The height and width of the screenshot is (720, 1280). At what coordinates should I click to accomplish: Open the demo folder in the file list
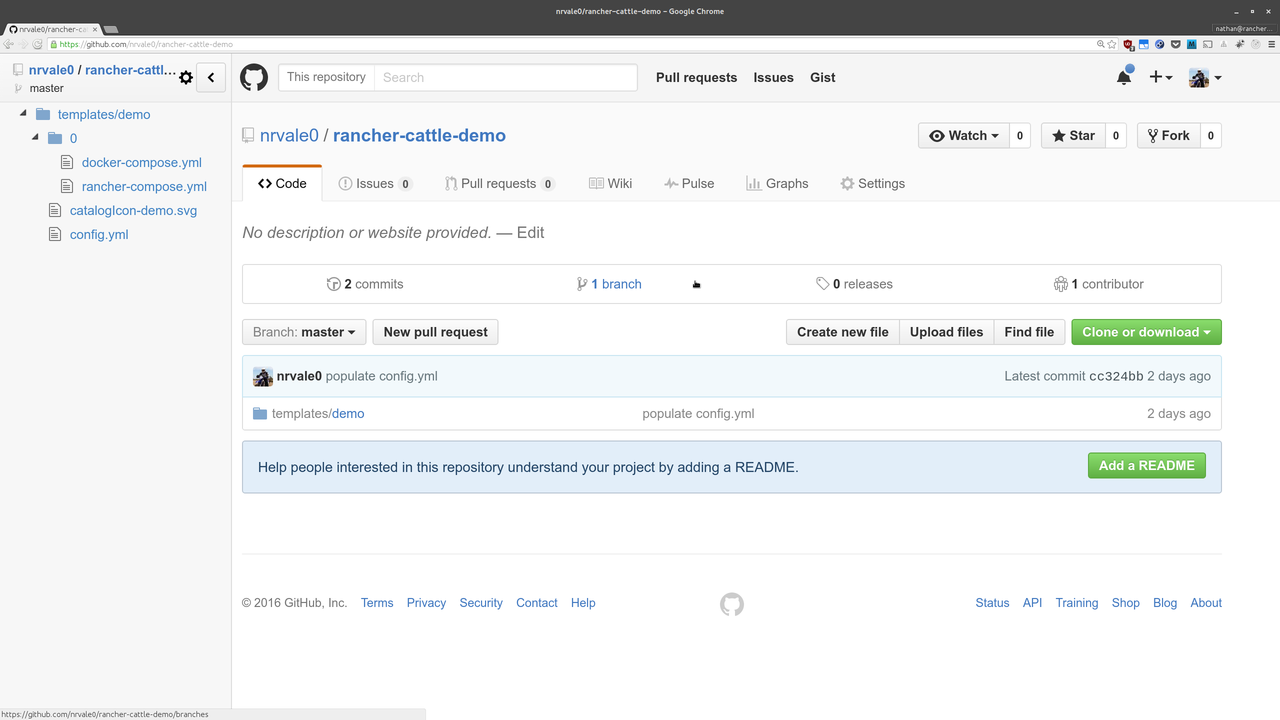click(348, 413)
